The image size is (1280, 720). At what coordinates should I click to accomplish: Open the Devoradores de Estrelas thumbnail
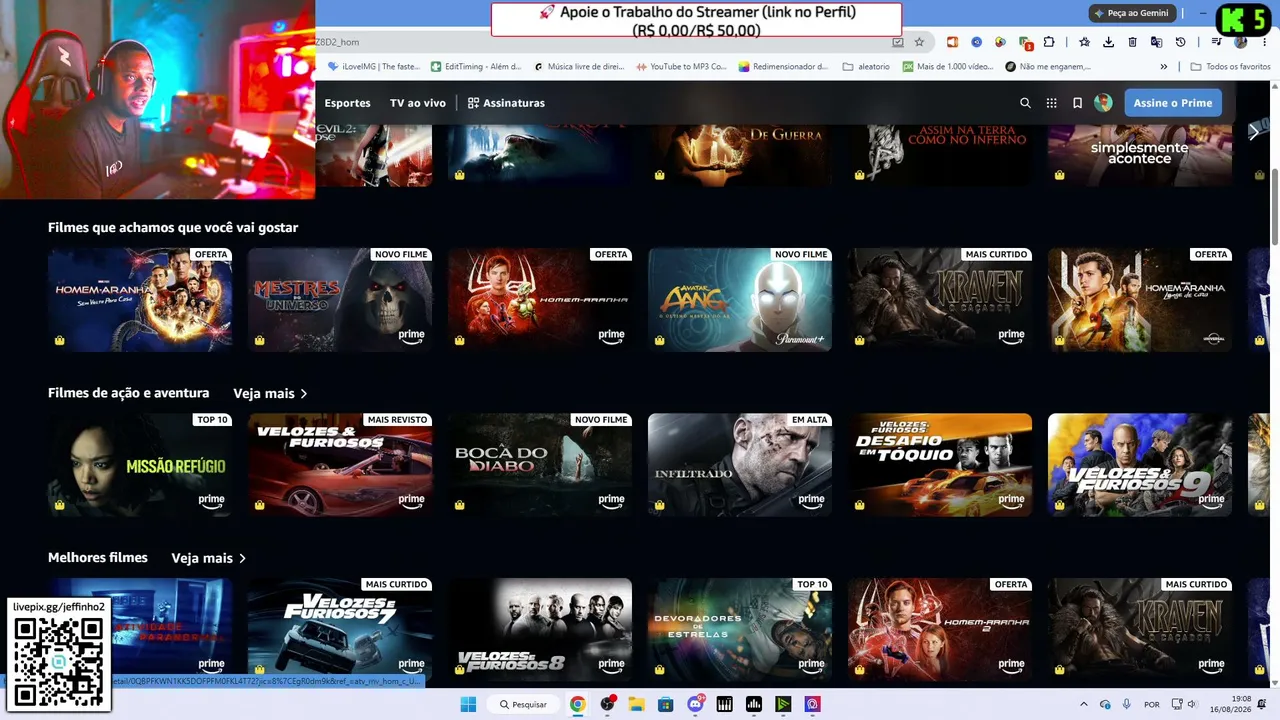point(740,629)
